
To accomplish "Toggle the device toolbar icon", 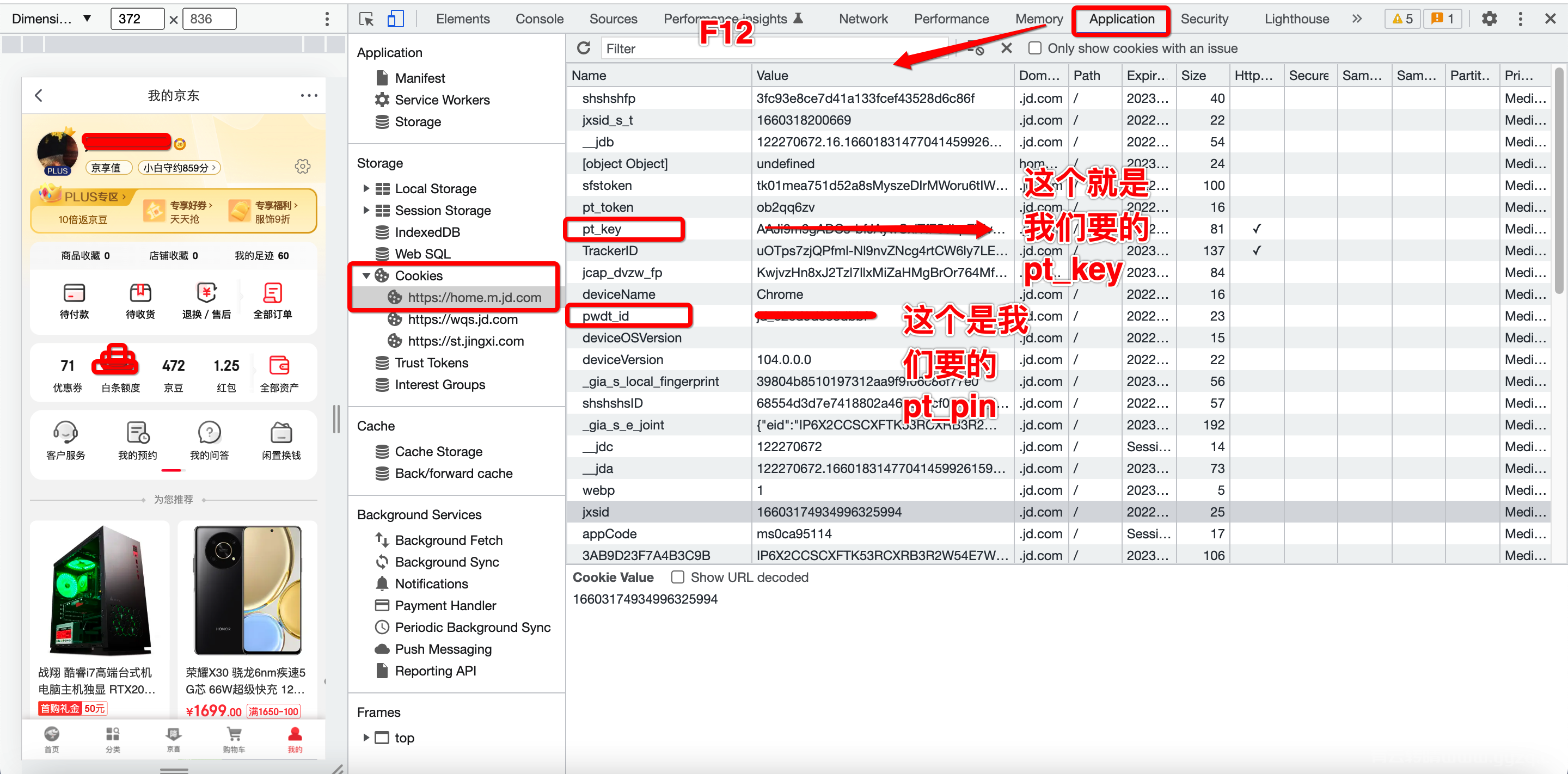I will (x=396, y=19).
